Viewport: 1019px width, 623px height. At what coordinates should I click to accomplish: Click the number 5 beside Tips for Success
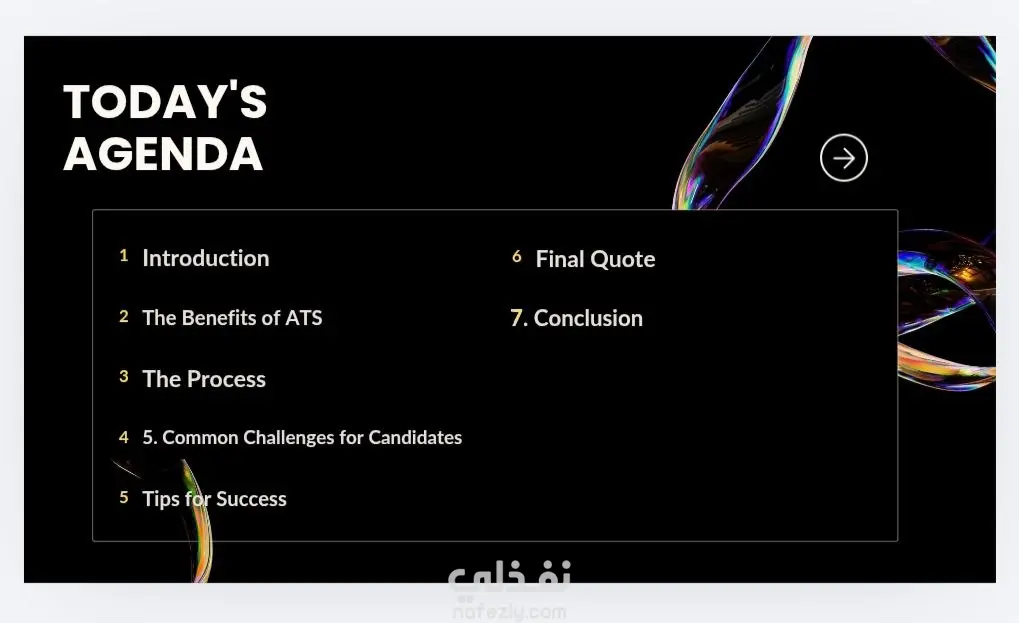[x=123, y=498]
